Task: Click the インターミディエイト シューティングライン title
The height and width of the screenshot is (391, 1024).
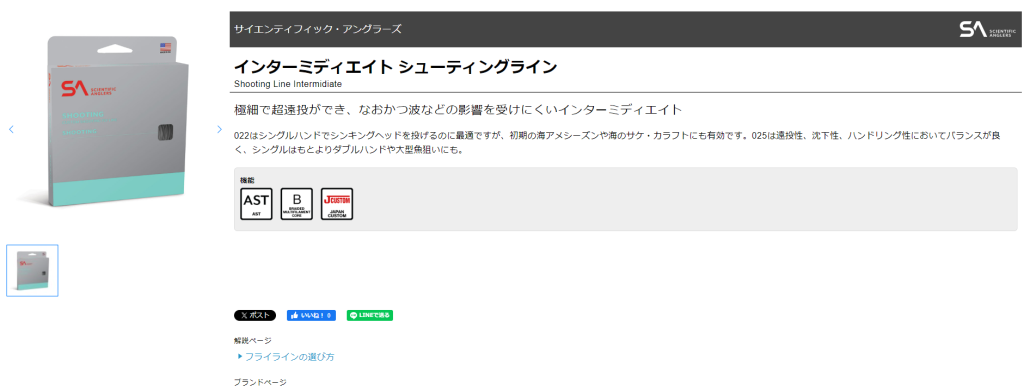Action: pos(395,67)
